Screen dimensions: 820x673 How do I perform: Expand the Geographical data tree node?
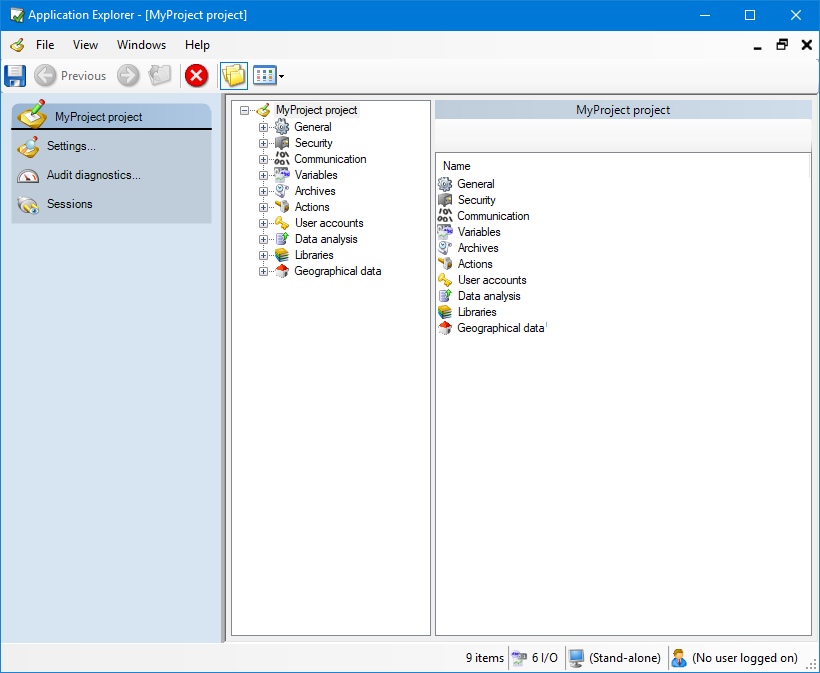264,271
